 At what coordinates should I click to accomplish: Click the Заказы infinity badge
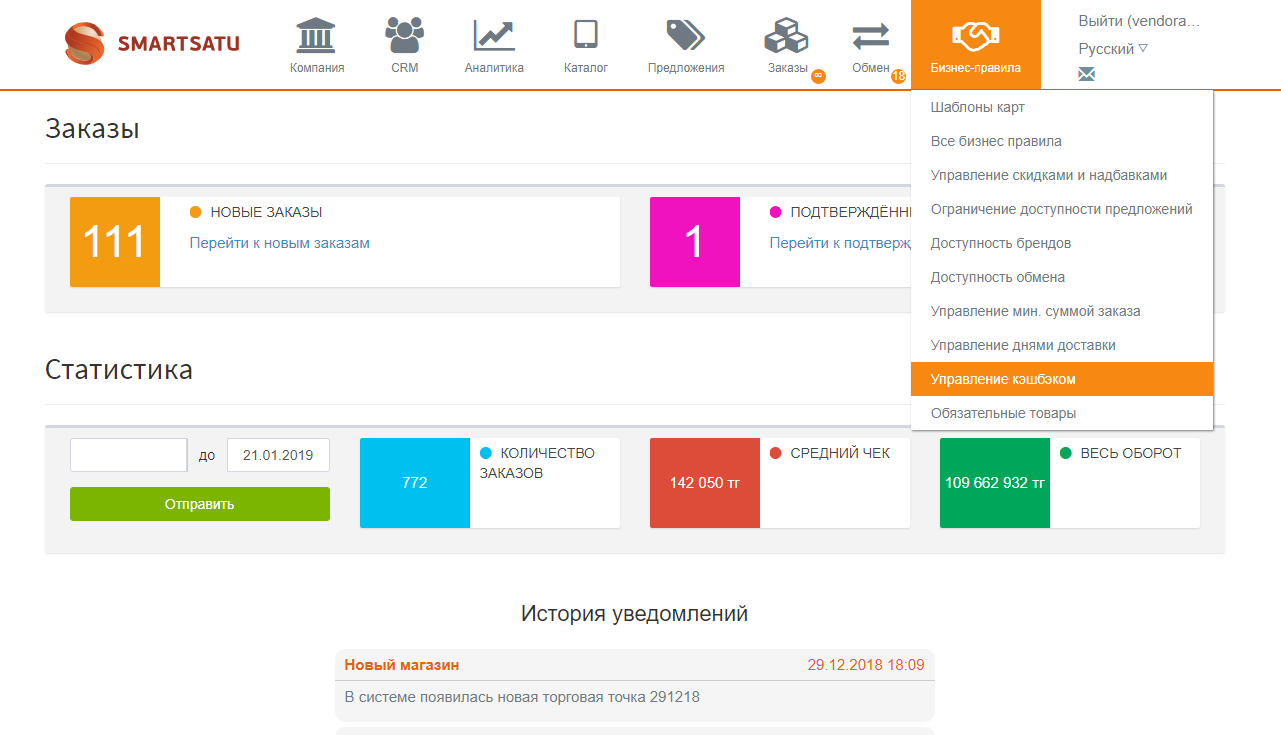coord(818,76)
